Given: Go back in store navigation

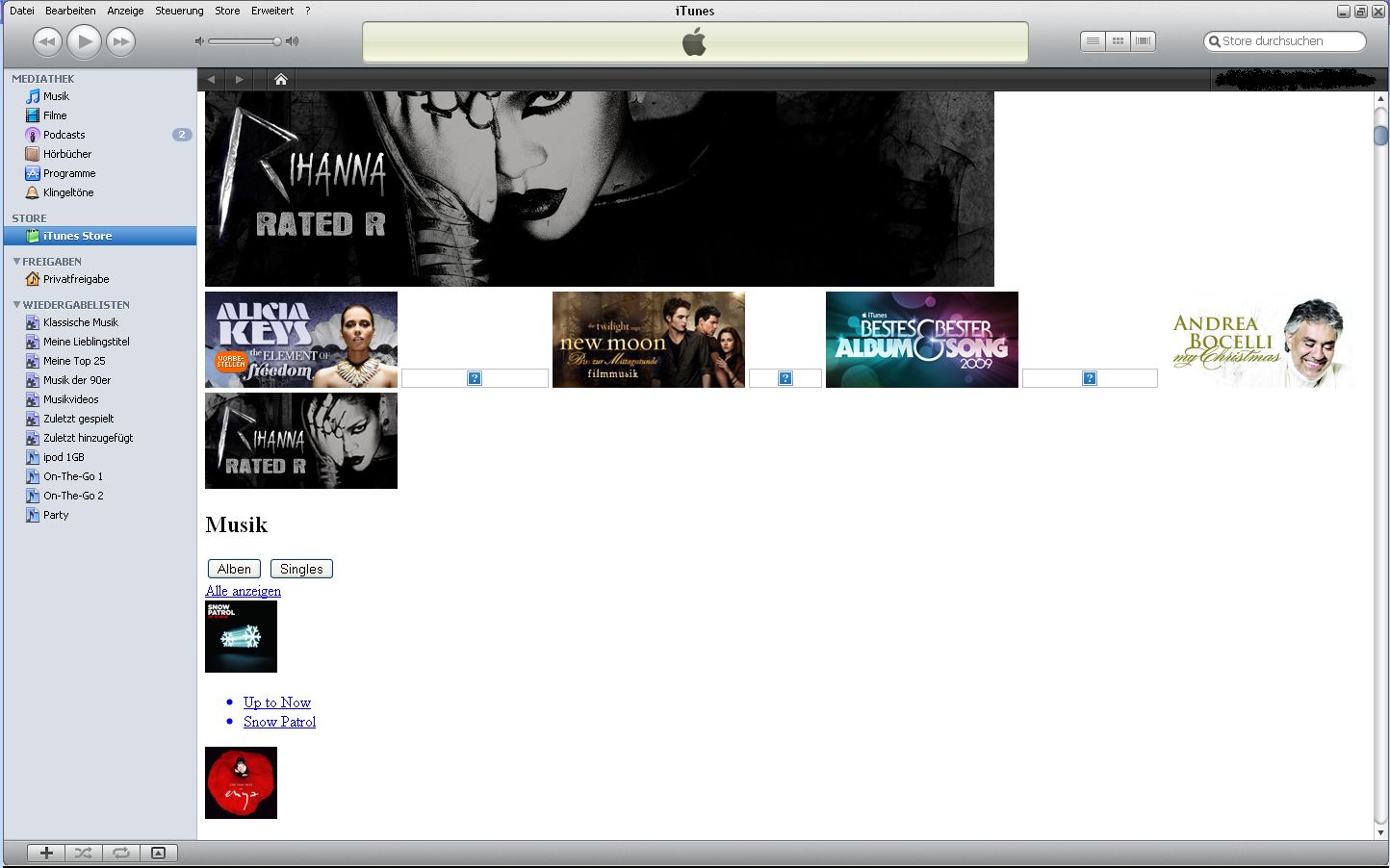Looking at the screenshot, I should tap(212, 79).
